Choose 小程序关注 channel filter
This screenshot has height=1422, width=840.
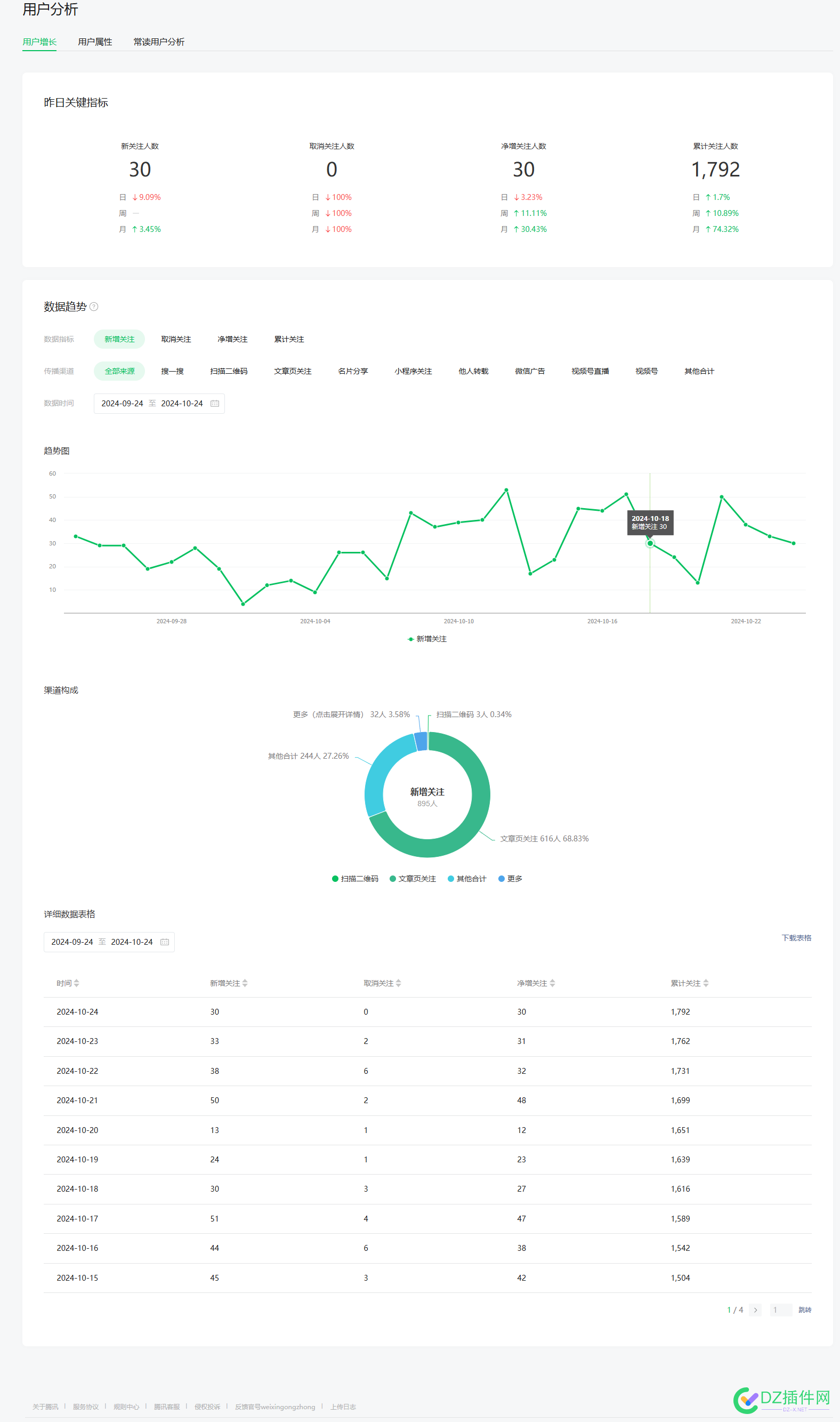point(414,371)
